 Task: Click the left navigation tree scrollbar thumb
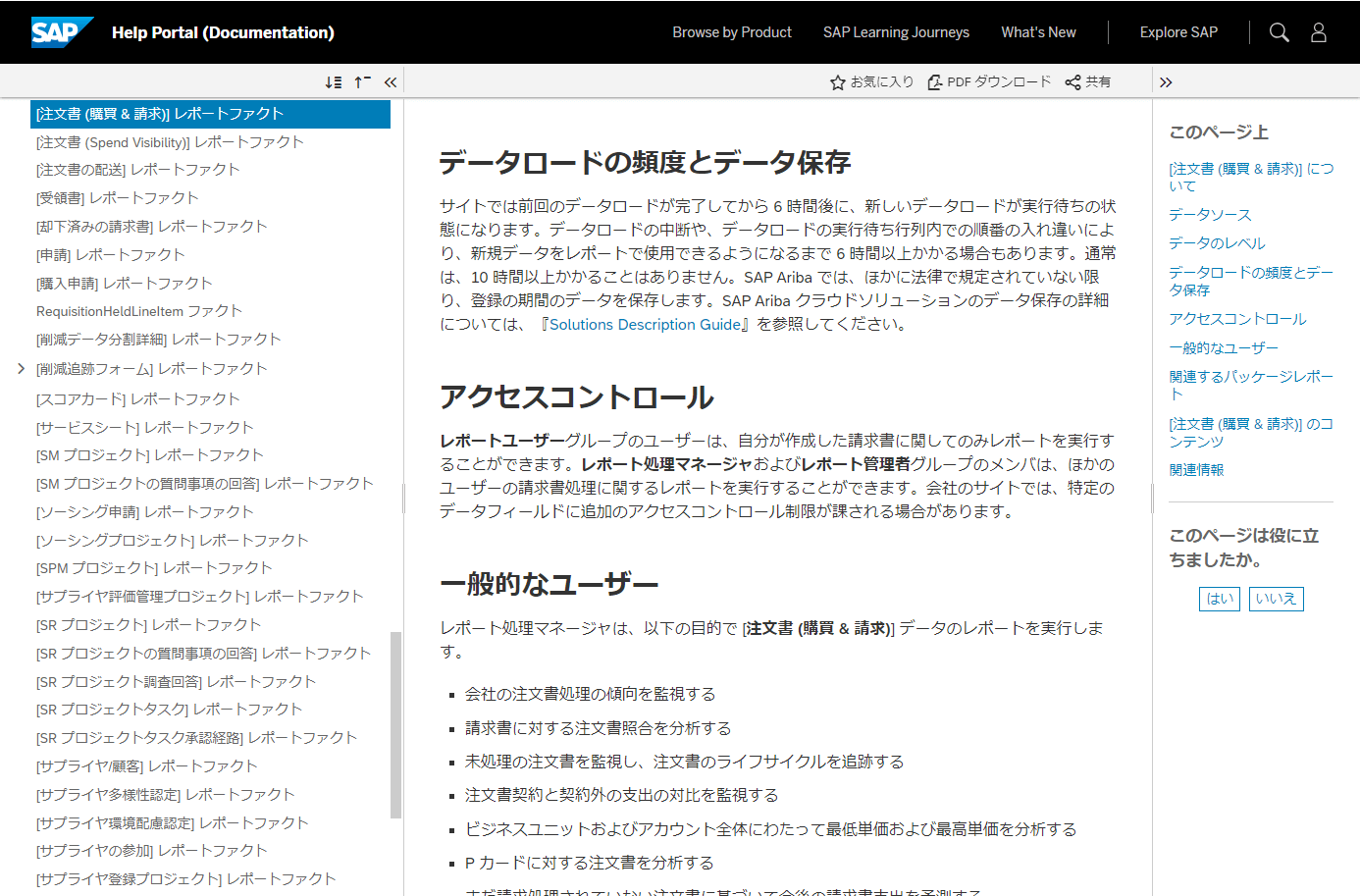tap(396, 724)
